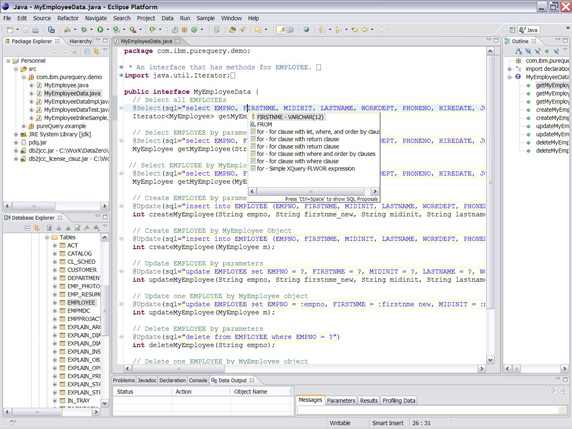Collapse the src folder node
The image size is (572, 429).
[x=16, y=69]
